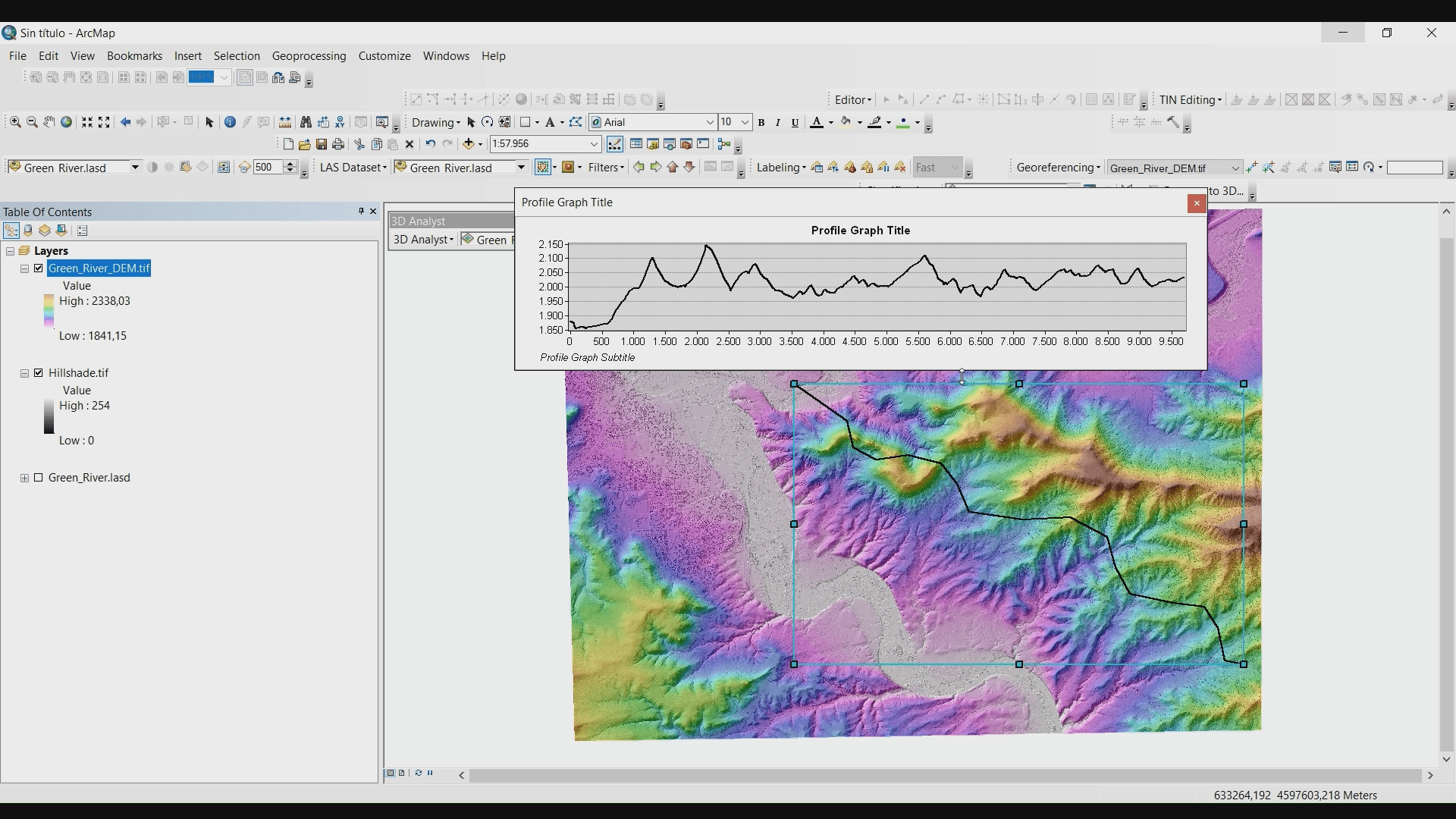Click the Add Data button
This screenshot has width=1456, height=819.
pyautogui.click(x=469, y=144)
